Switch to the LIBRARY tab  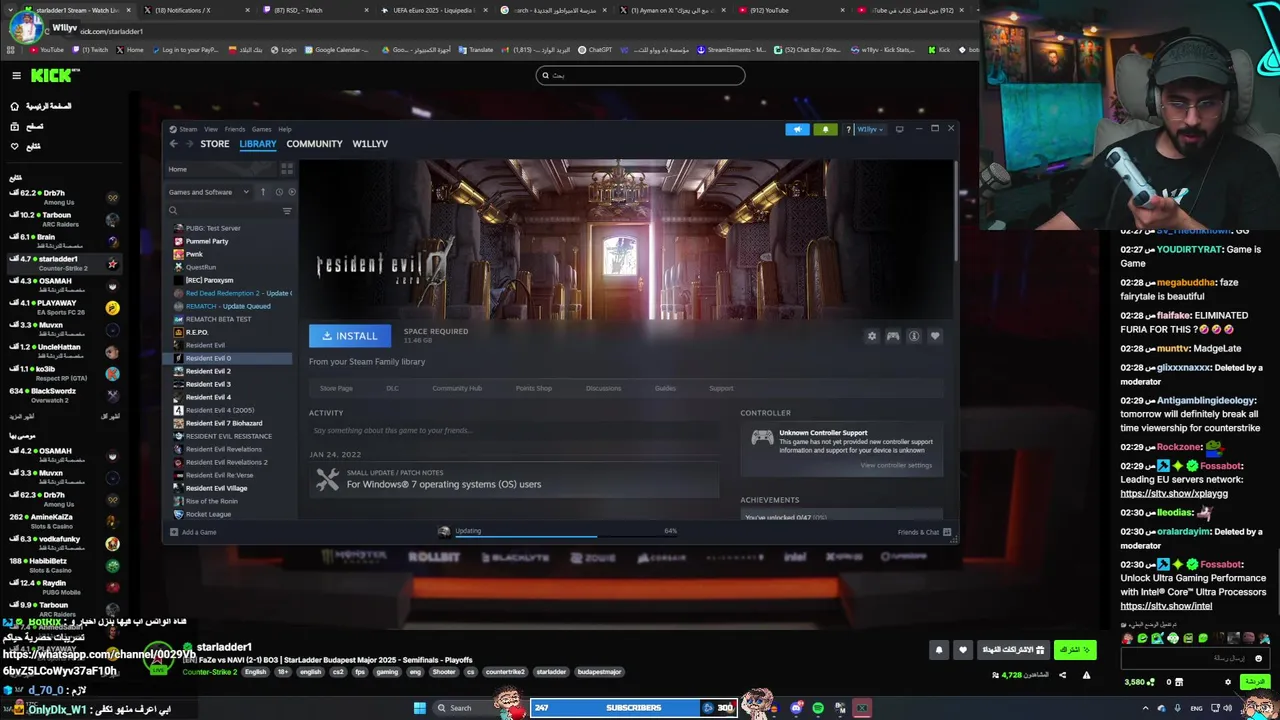coord(258,144)
